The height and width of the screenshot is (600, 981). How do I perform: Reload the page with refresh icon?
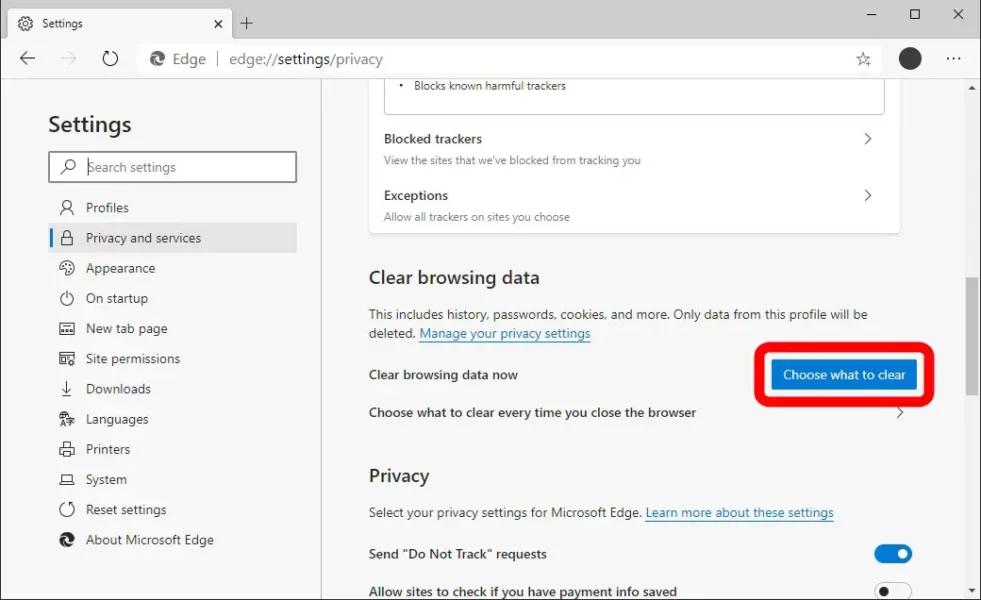click(110, 59)
